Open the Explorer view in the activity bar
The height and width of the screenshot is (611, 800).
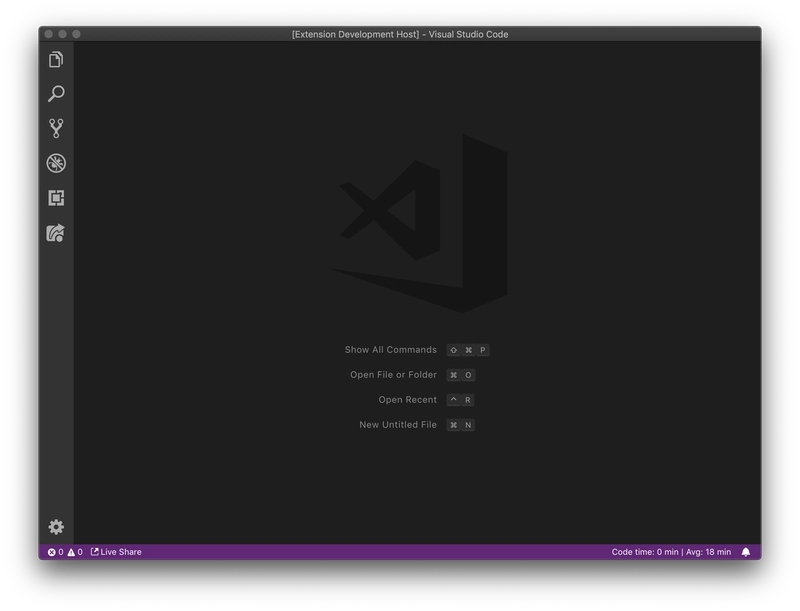click(56, 60)
